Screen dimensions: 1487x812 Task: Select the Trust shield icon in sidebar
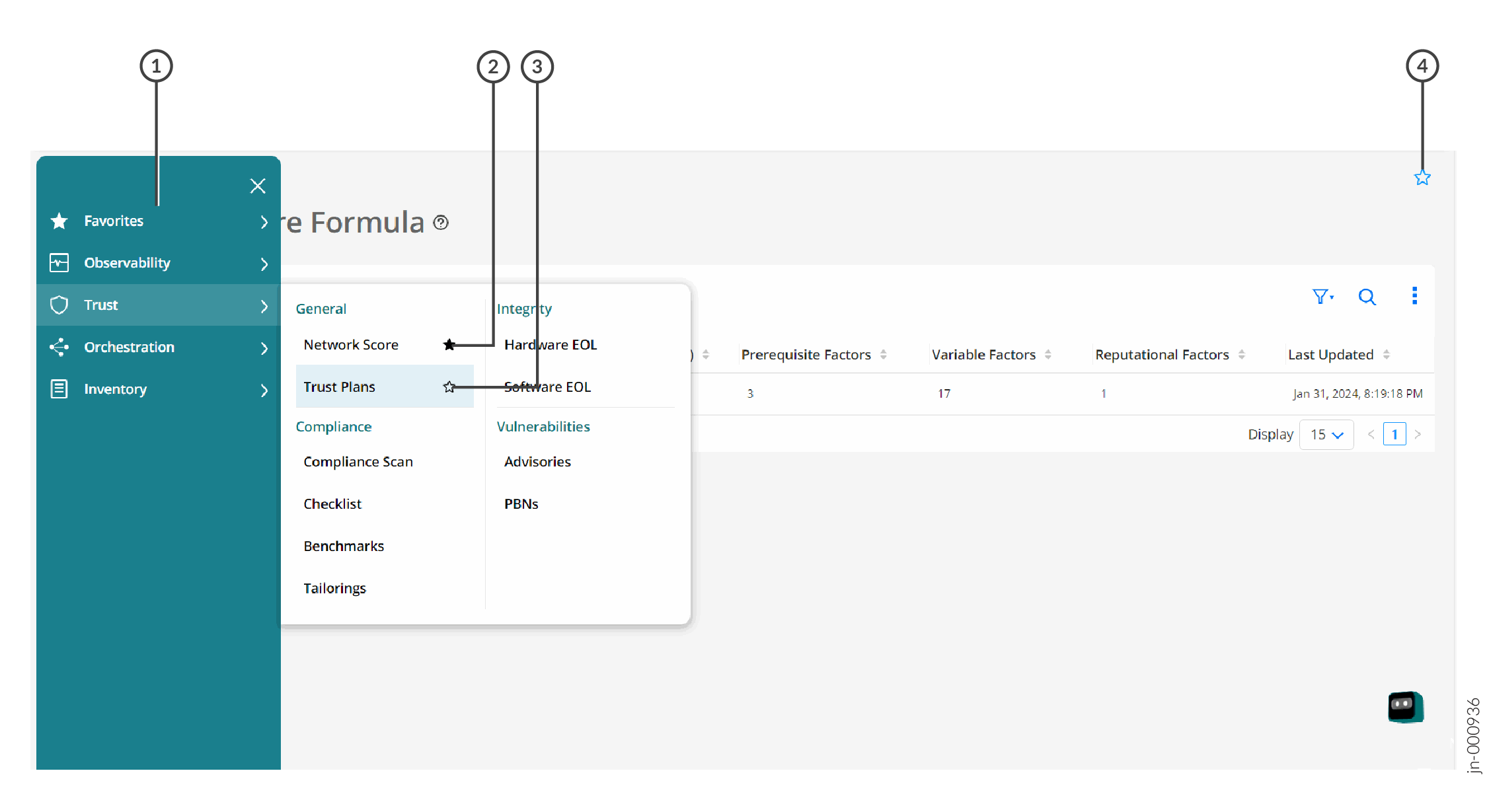click(x=59, y=305)
